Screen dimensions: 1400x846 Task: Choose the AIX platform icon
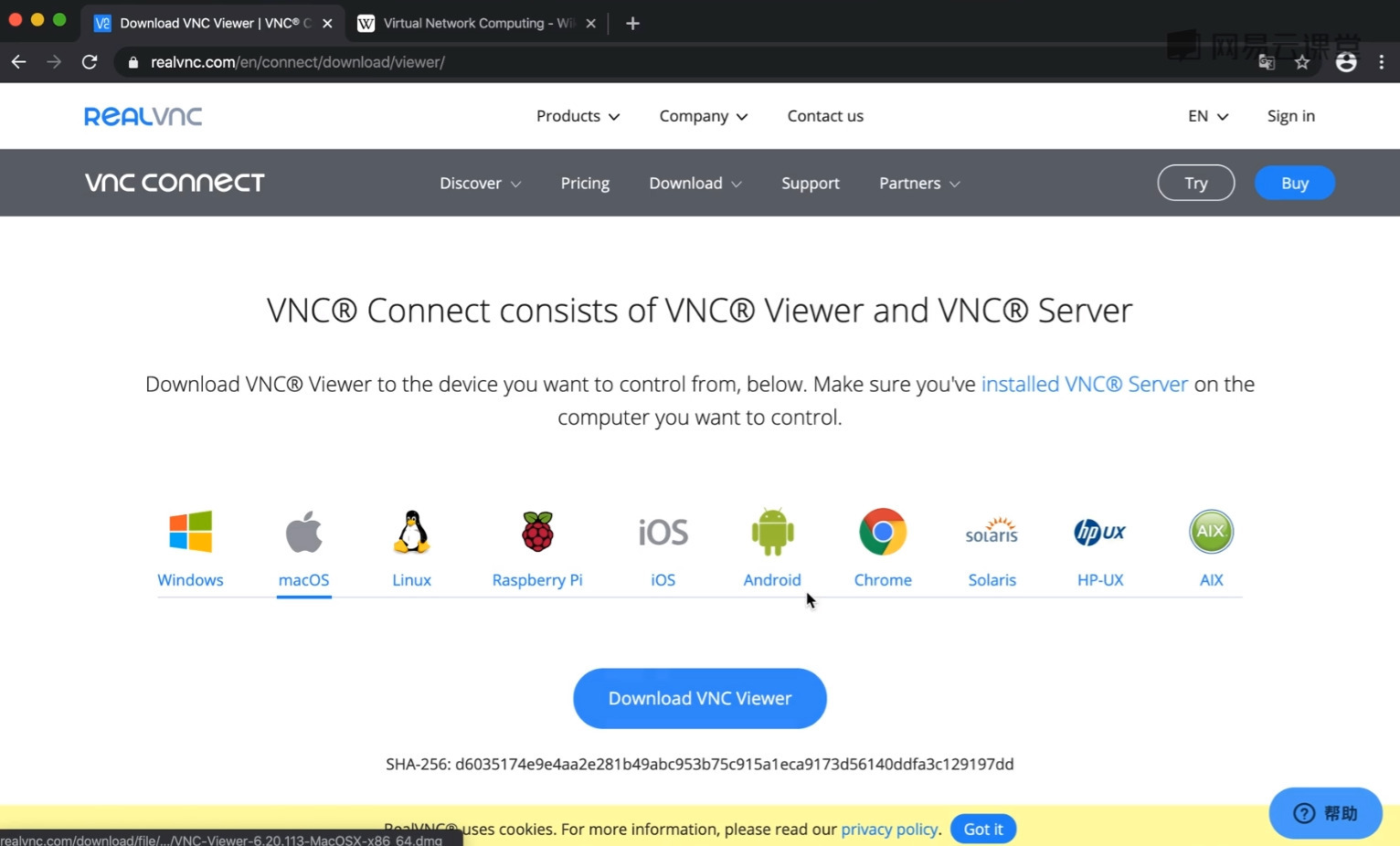(x=1211, y=532)
